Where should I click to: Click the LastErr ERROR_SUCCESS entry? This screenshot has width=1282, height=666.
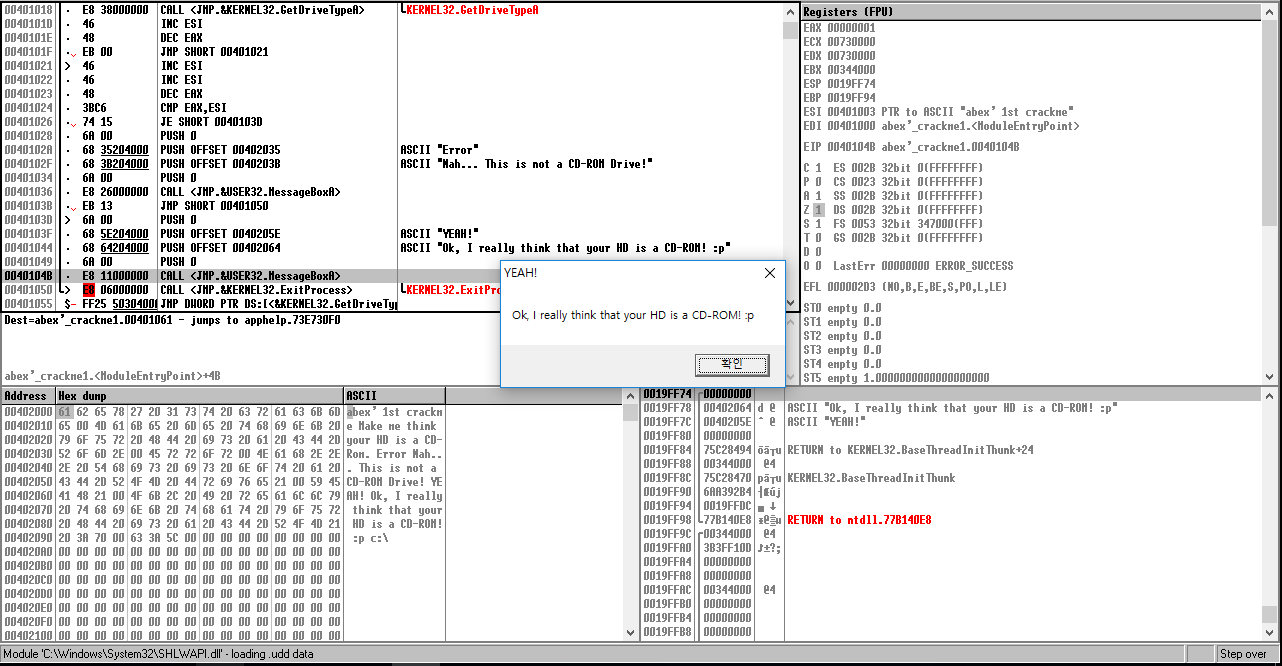923,266
